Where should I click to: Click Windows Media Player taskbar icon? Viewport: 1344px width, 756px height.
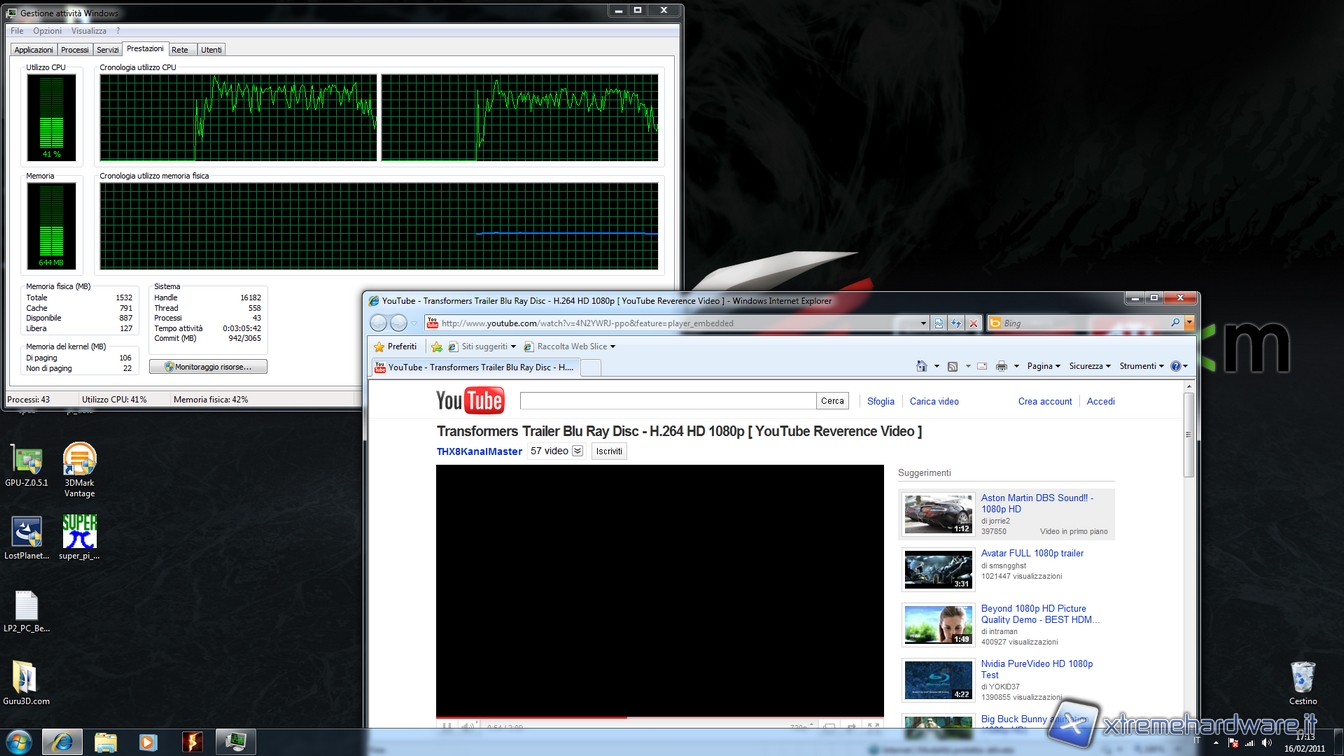coord(148,742)
